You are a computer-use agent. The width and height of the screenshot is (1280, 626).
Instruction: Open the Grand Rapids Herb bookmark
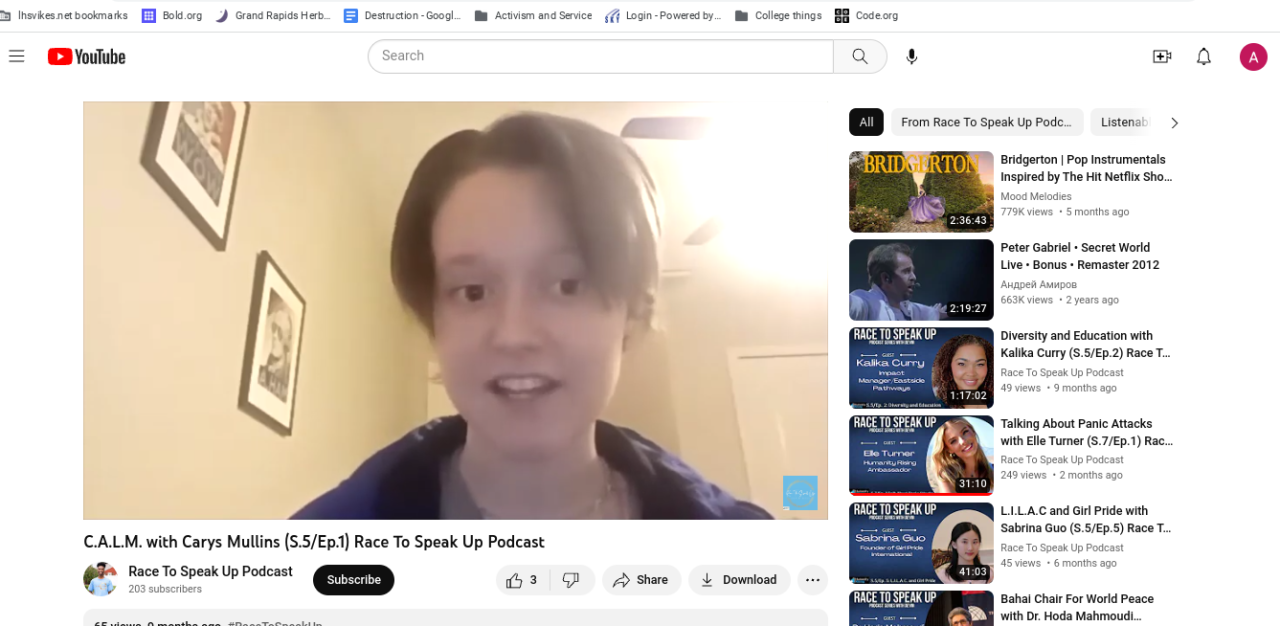(272, 15)
